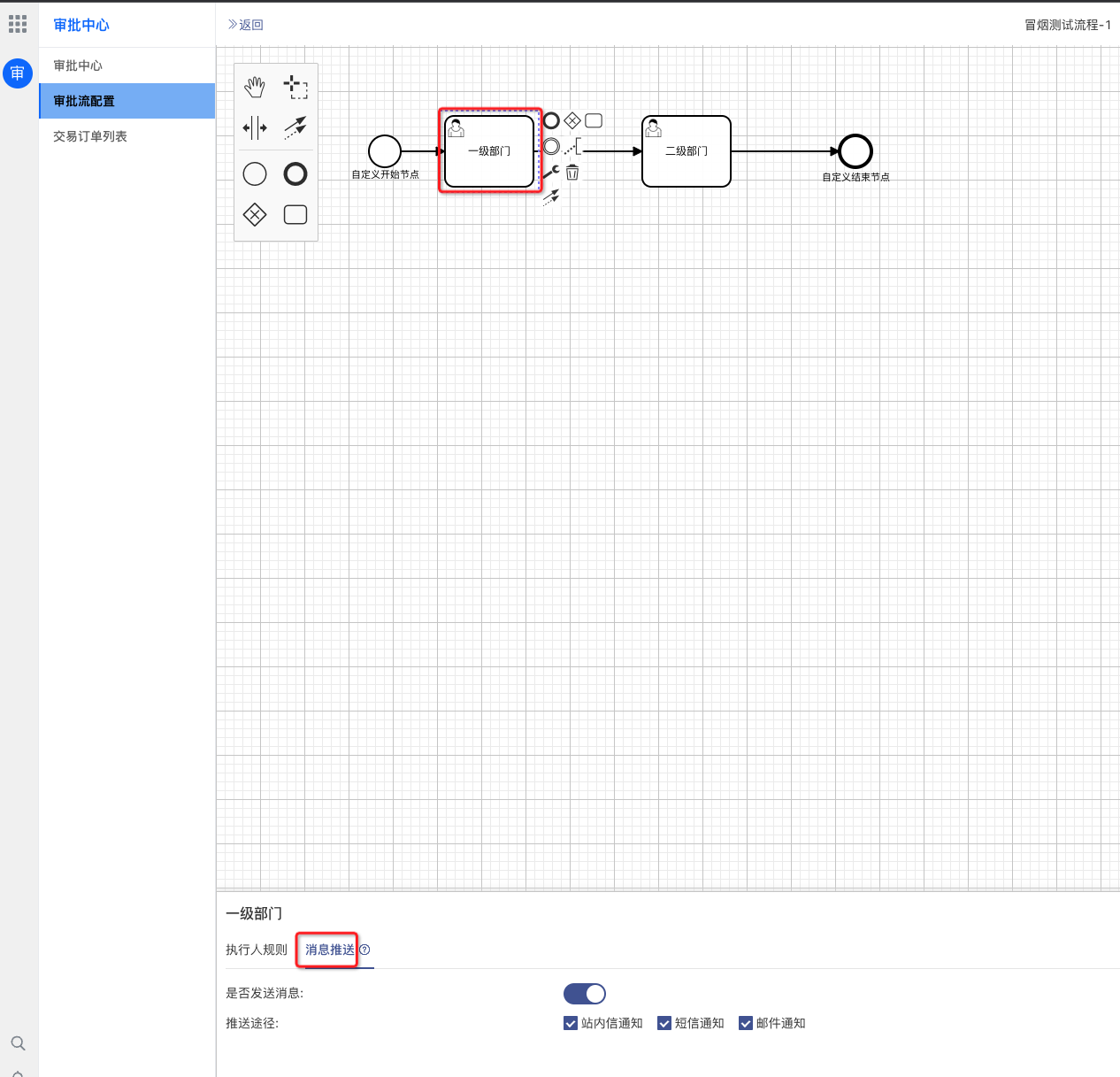
Task: Add a task rectangle from the palette
Action: (295, 214)
